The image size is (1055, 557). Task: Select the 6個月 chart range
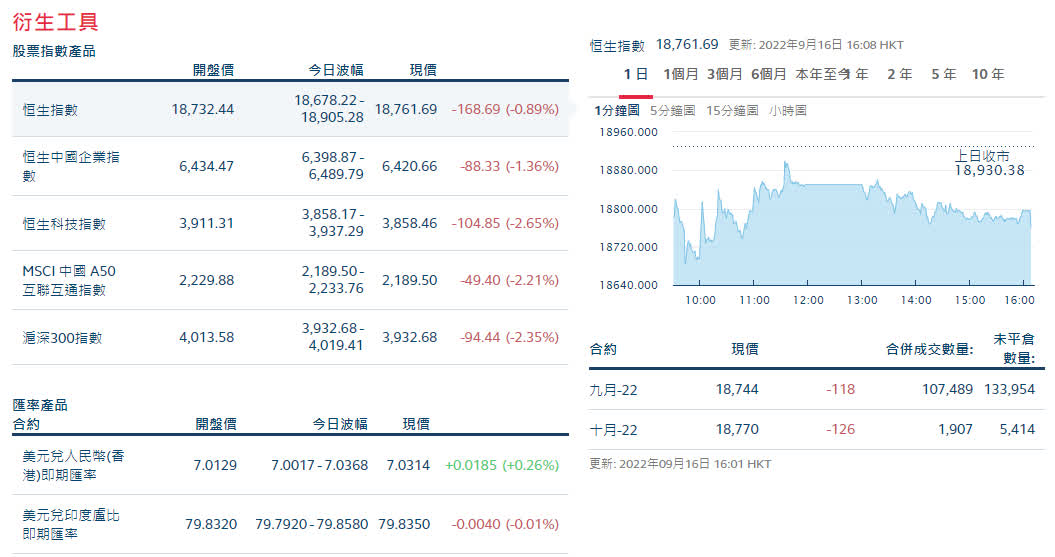coord(768,74)
